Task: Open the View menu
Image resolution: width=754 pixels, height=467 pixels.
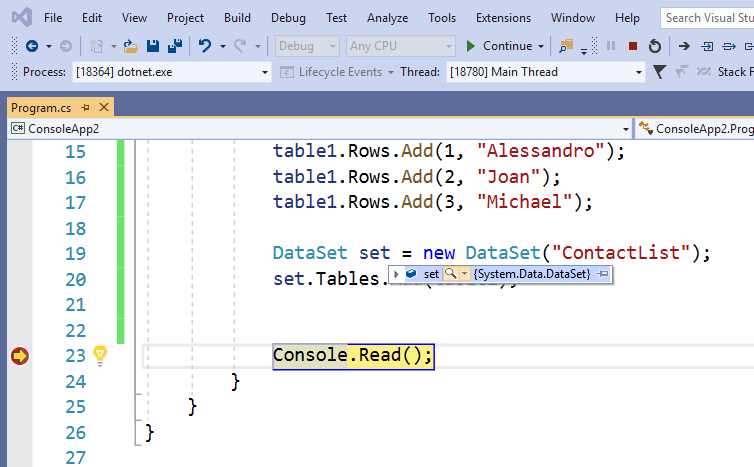Action: [x=134, y=18]
